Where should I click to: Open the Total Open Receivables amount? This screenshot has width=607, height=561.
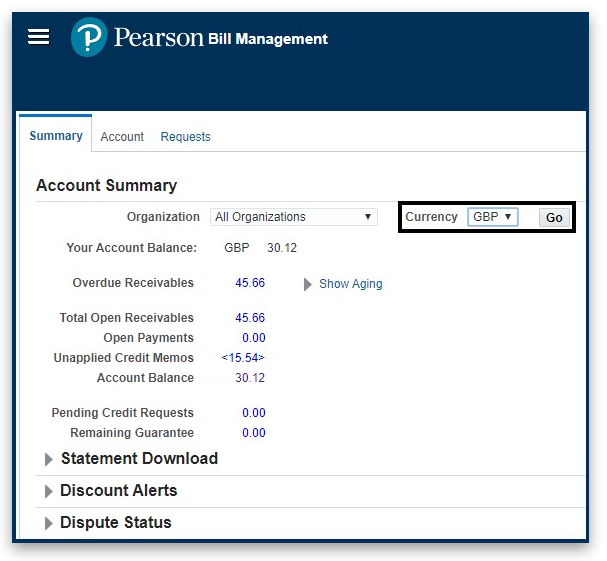point(250,318)
